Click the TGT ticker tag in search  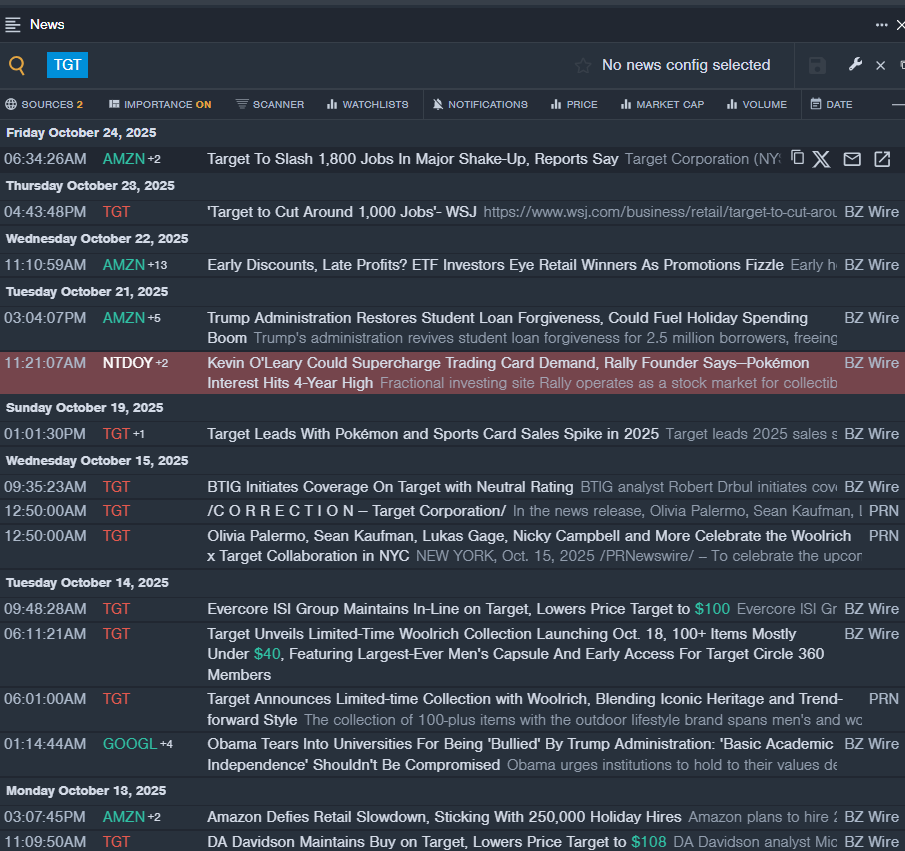point(68,65)
